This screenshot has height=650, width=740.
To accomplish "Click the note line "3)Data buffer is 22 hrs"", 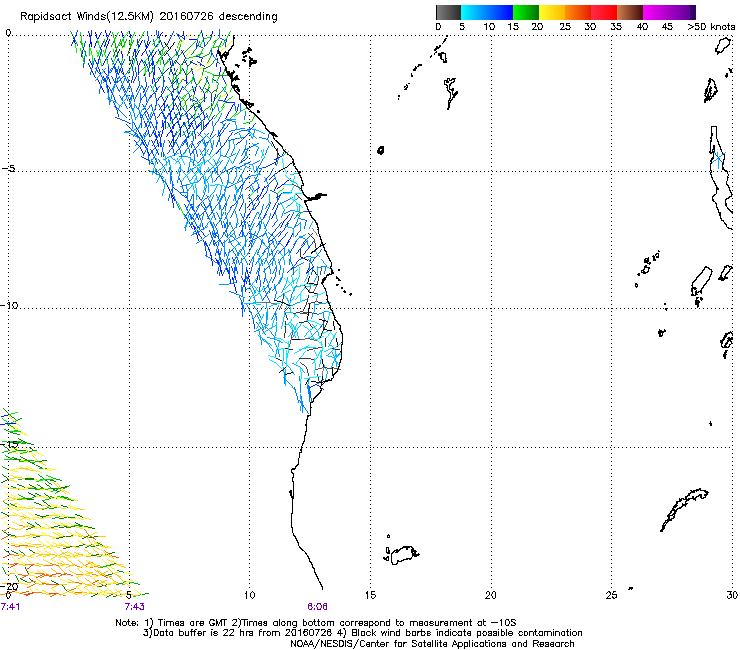I will point(362,633).
